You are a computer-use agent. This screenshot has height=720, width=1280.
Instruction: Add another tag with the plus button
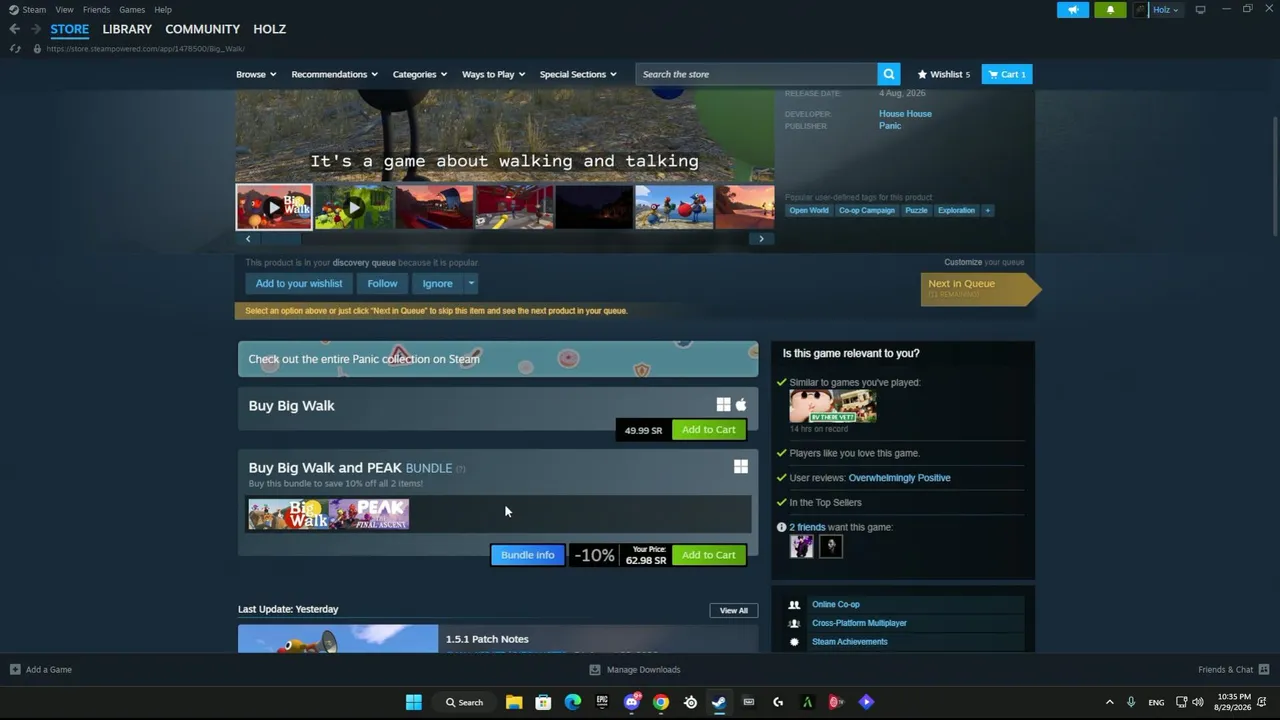coord(987,210)
